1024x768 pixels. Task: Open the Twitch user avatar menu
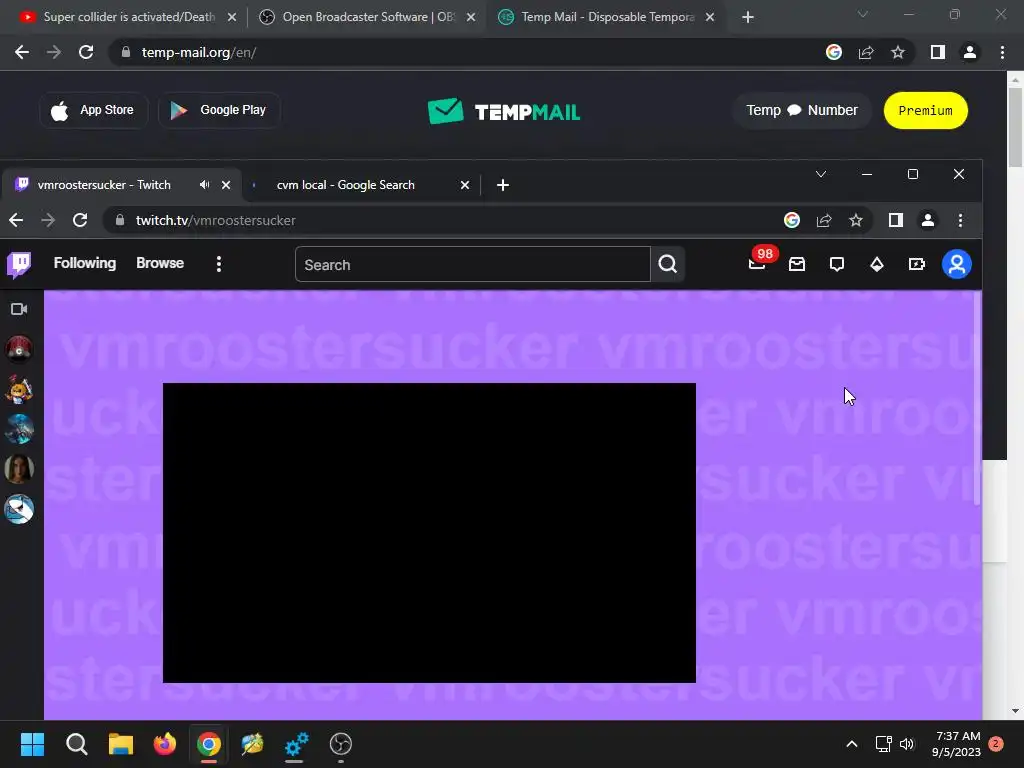click(x=957, y=264)
